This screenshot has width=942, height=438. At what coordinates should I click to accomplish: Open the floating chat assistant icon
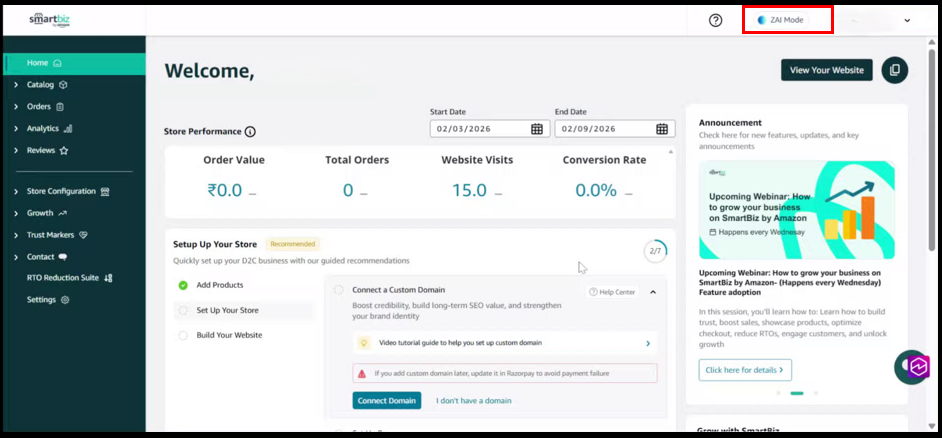pyautogui.click(x=912, y=367)
